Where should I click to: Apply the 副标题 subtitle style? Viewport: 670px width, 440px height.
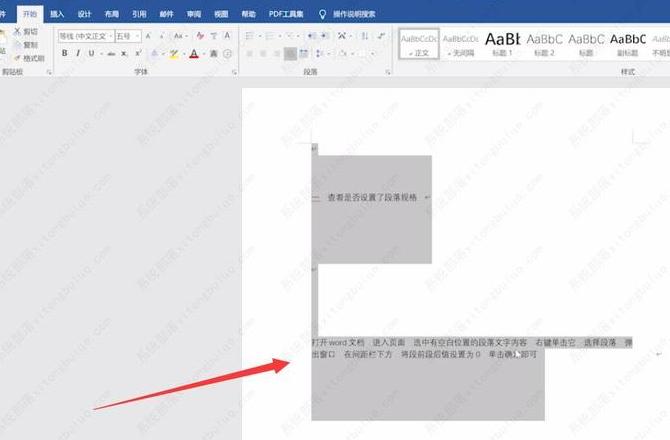628,44
